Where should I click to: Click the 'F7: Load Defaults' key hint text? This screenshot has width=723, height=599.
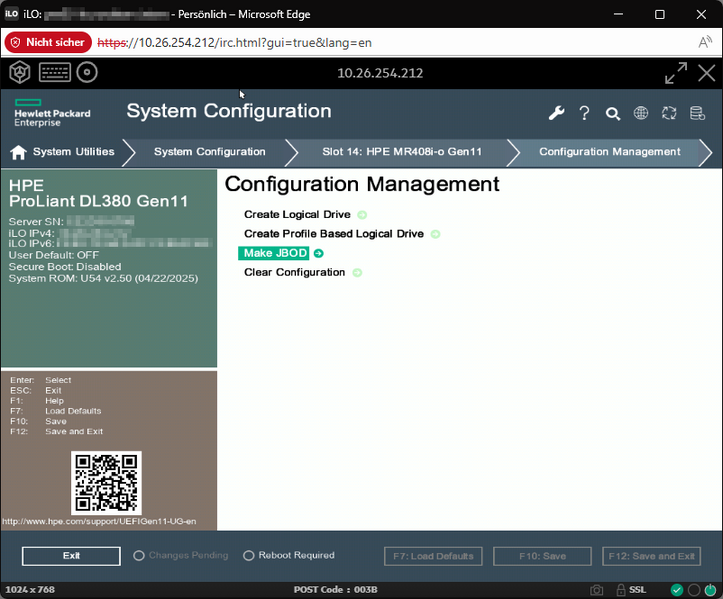(55, 411)
